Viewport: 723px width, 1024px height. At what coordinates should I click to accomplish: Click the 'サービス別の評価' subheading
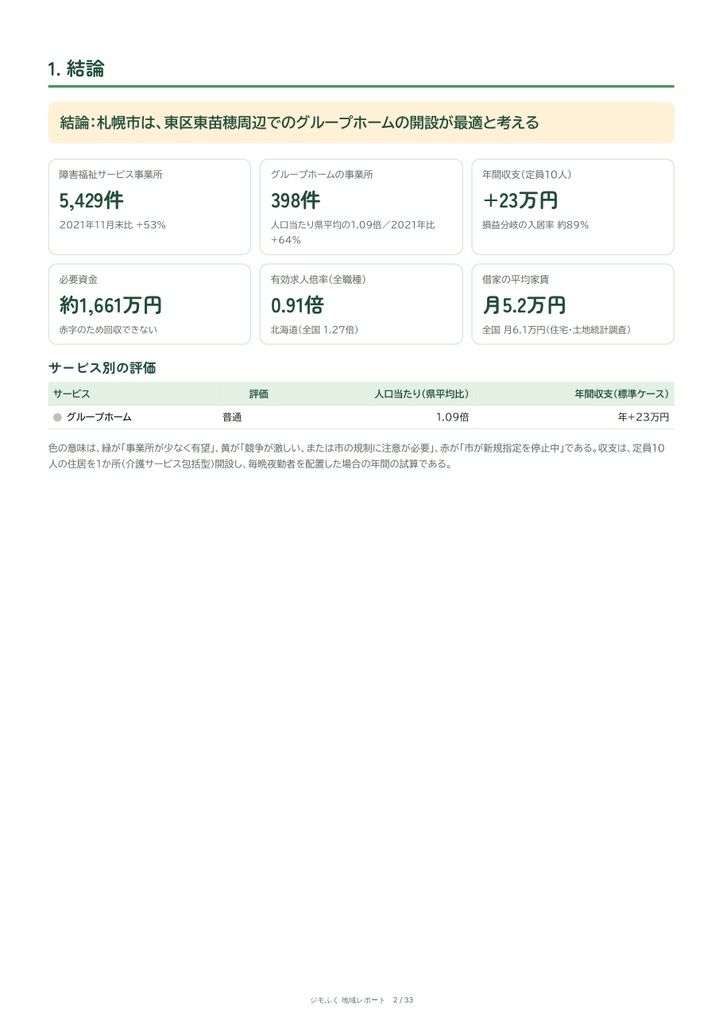[x=102, y=368]
